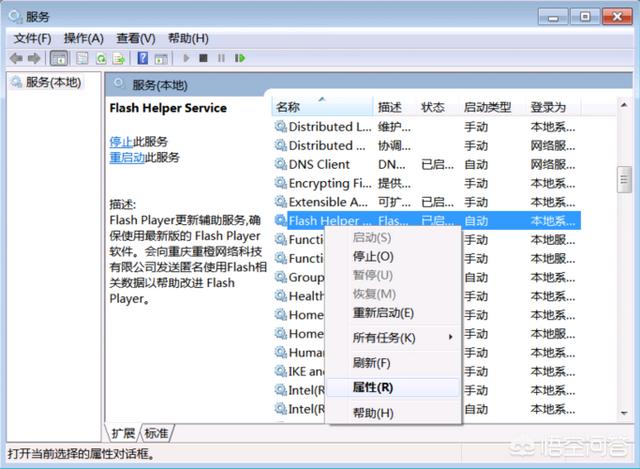640x469 pixels.
Task: Select 重新启动(E) in context menu
Action: coord(383,312)
